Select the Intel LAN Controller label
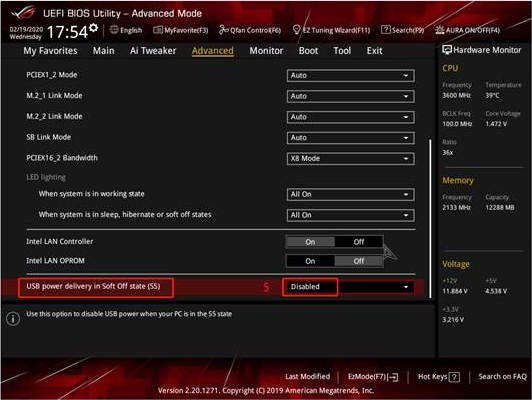532x400 pixels. 59,242
